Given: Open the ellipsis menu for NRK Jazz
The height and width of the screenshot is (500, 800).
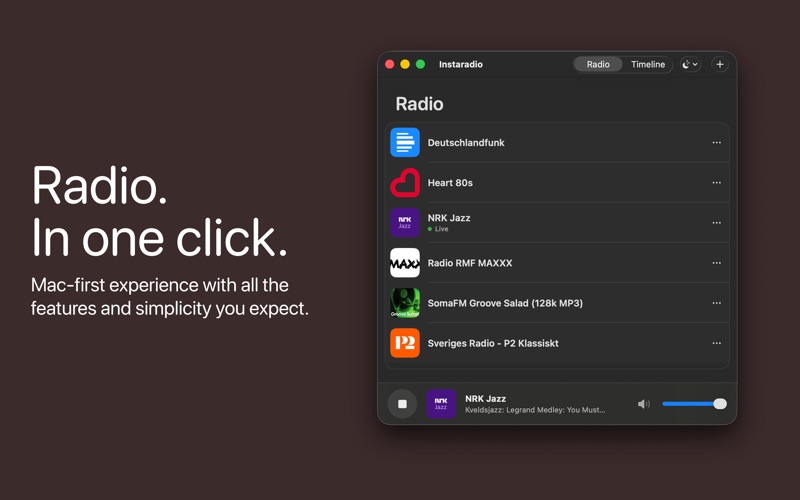Looking at the screenshot, I should click(716, 222).
